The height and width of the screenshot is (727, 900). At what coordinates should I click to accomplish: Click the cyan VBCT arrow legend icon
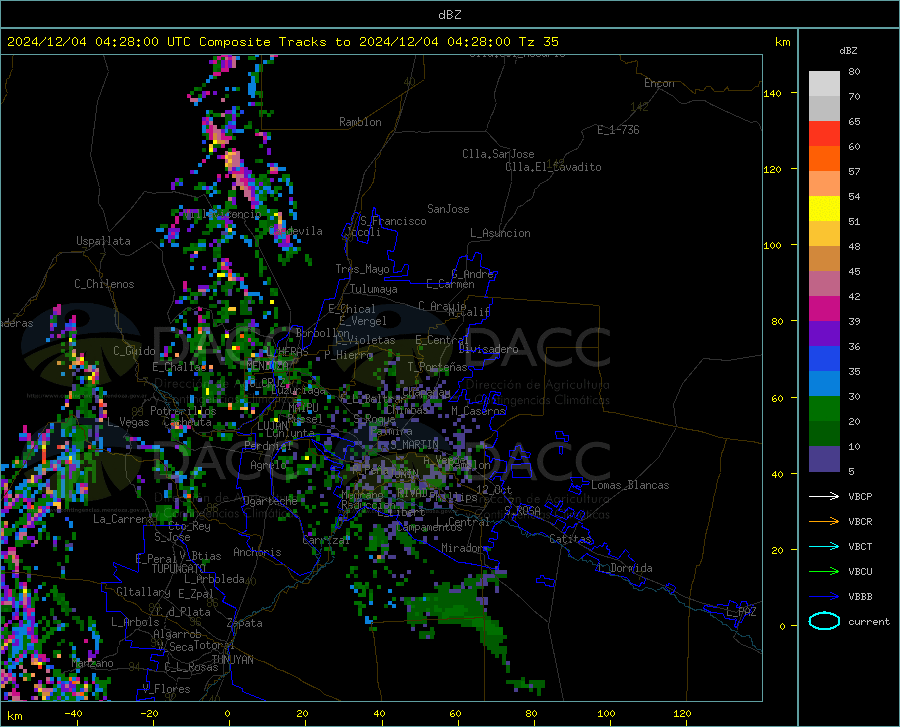(x=824, y=546)
